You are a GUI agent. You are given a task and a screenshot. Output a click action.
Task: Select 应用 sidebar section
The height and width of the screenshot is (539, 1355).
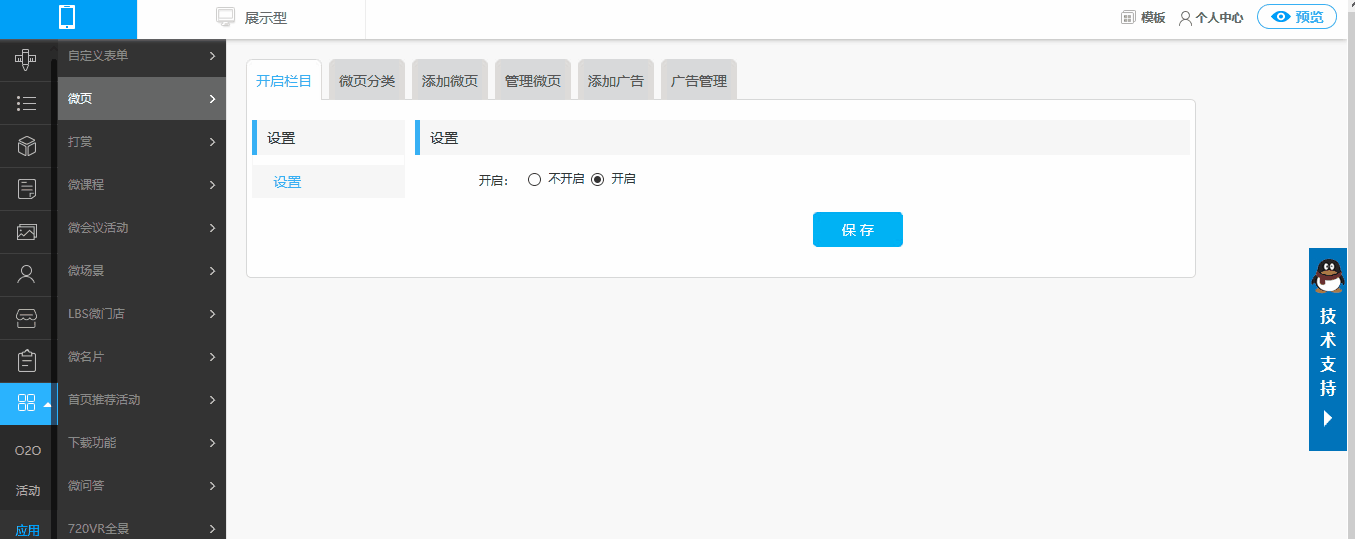(28, 530)
